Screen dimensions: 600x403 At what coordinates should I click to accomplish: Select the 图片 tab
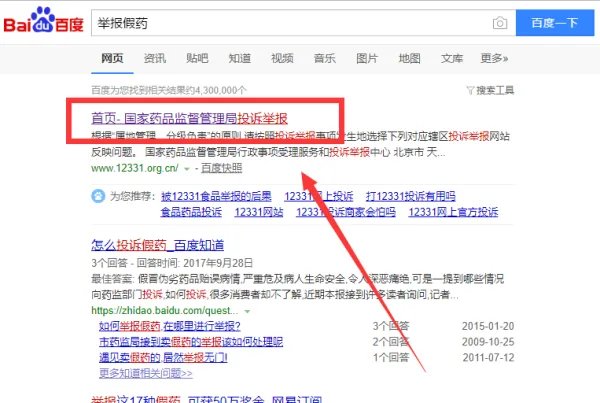pyautogui.click(x=367, y=58)
